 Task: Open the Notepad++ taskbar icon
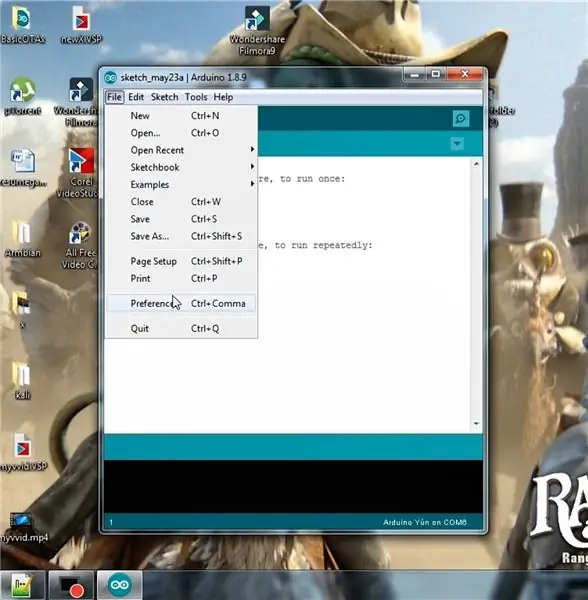[x=23, y=585]
